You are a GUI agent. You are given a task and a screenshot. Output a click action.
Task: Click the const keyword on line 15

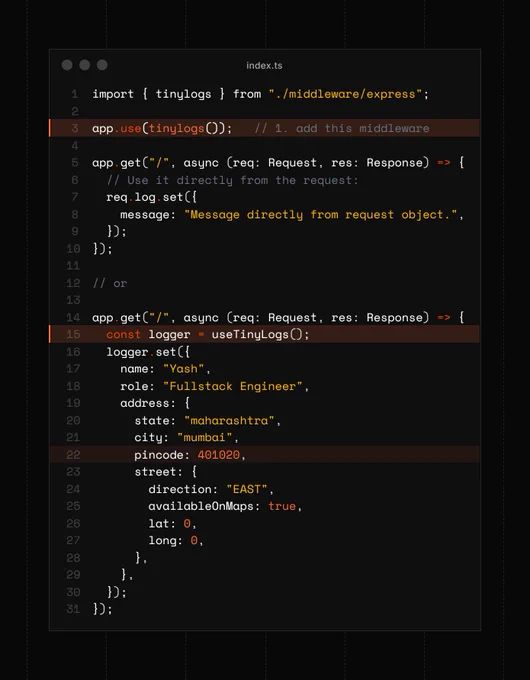[x=123, y=334]
